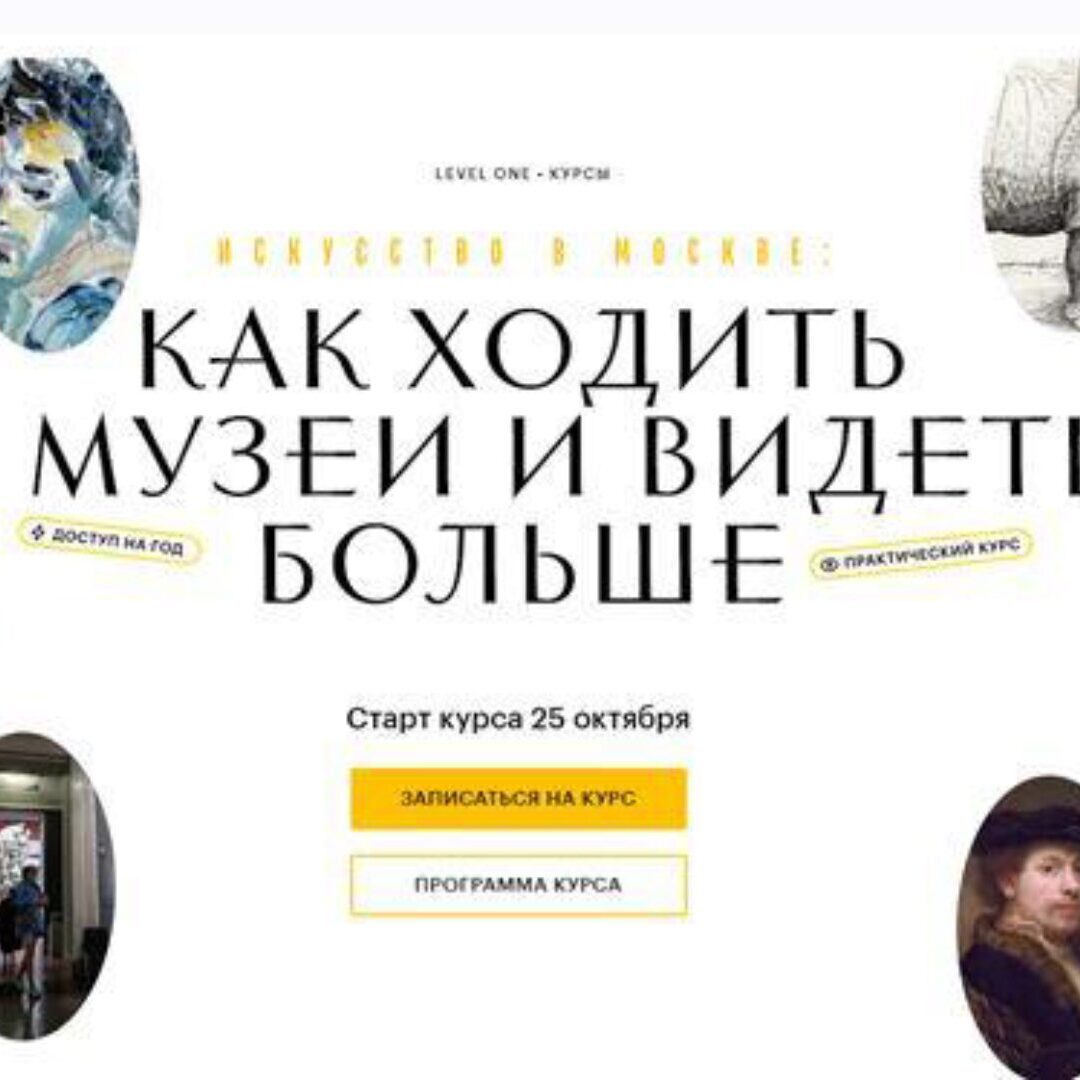Viewport: 1080px width, 1080px height.
Task: Open «Программа курса» outlined button
Action: coord(518,885)
